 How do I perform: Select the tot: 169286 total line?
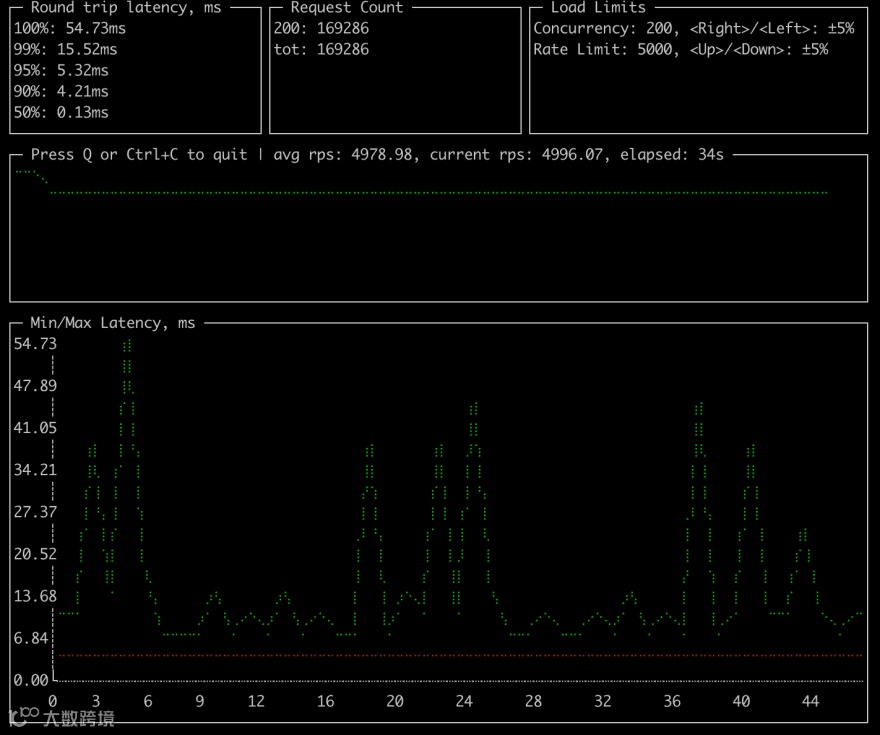[321, 49]
